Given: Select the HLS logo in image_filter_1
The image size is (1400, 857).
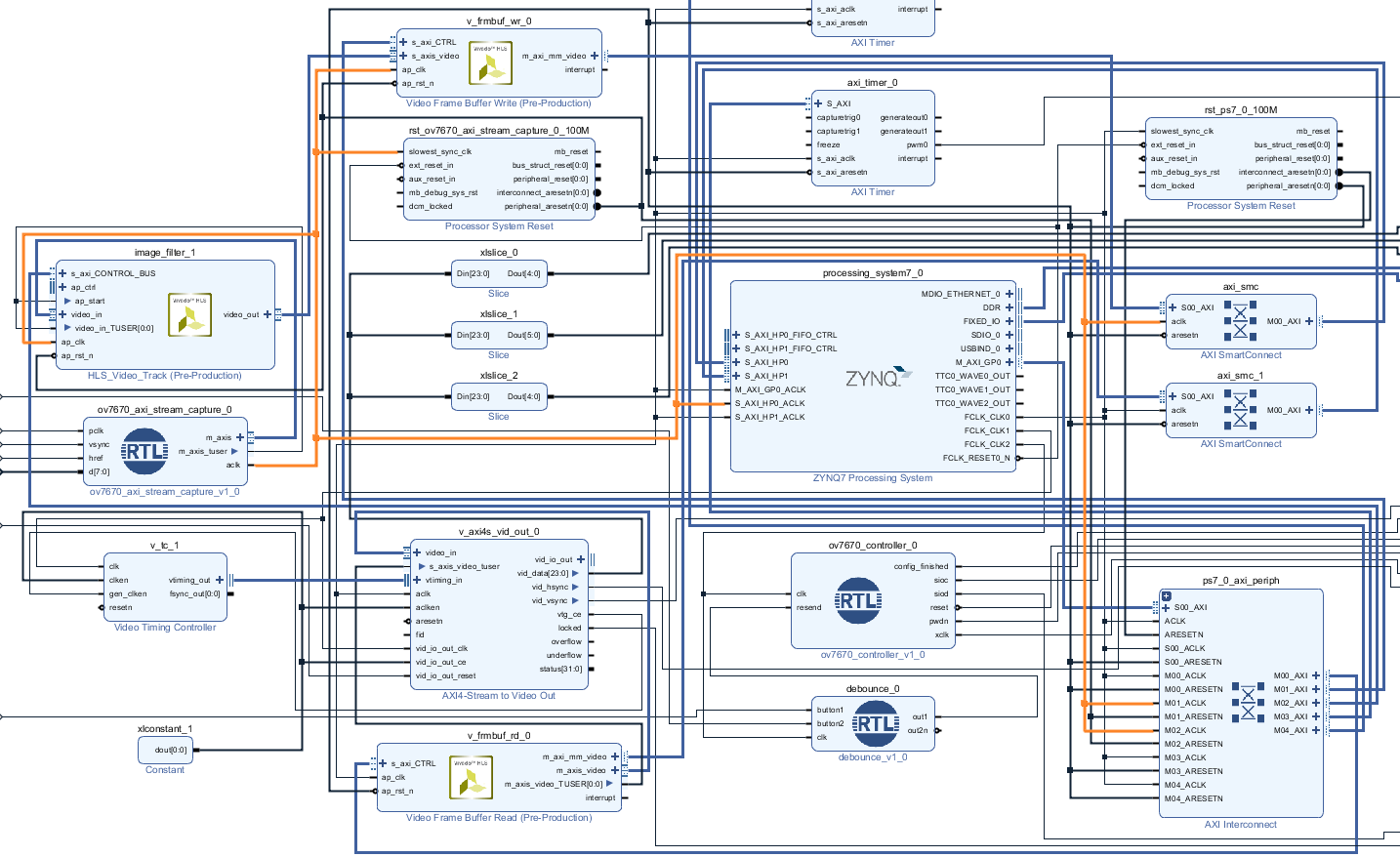Looking at the screenshot, I should (189, 315).
